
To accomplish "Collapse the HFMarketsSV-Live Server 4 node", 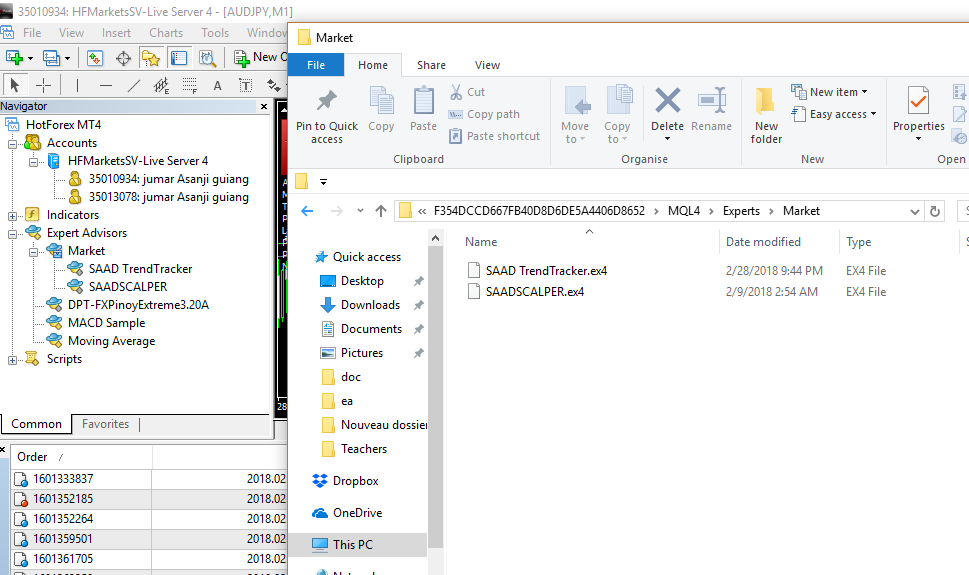I will coord(33,161).
